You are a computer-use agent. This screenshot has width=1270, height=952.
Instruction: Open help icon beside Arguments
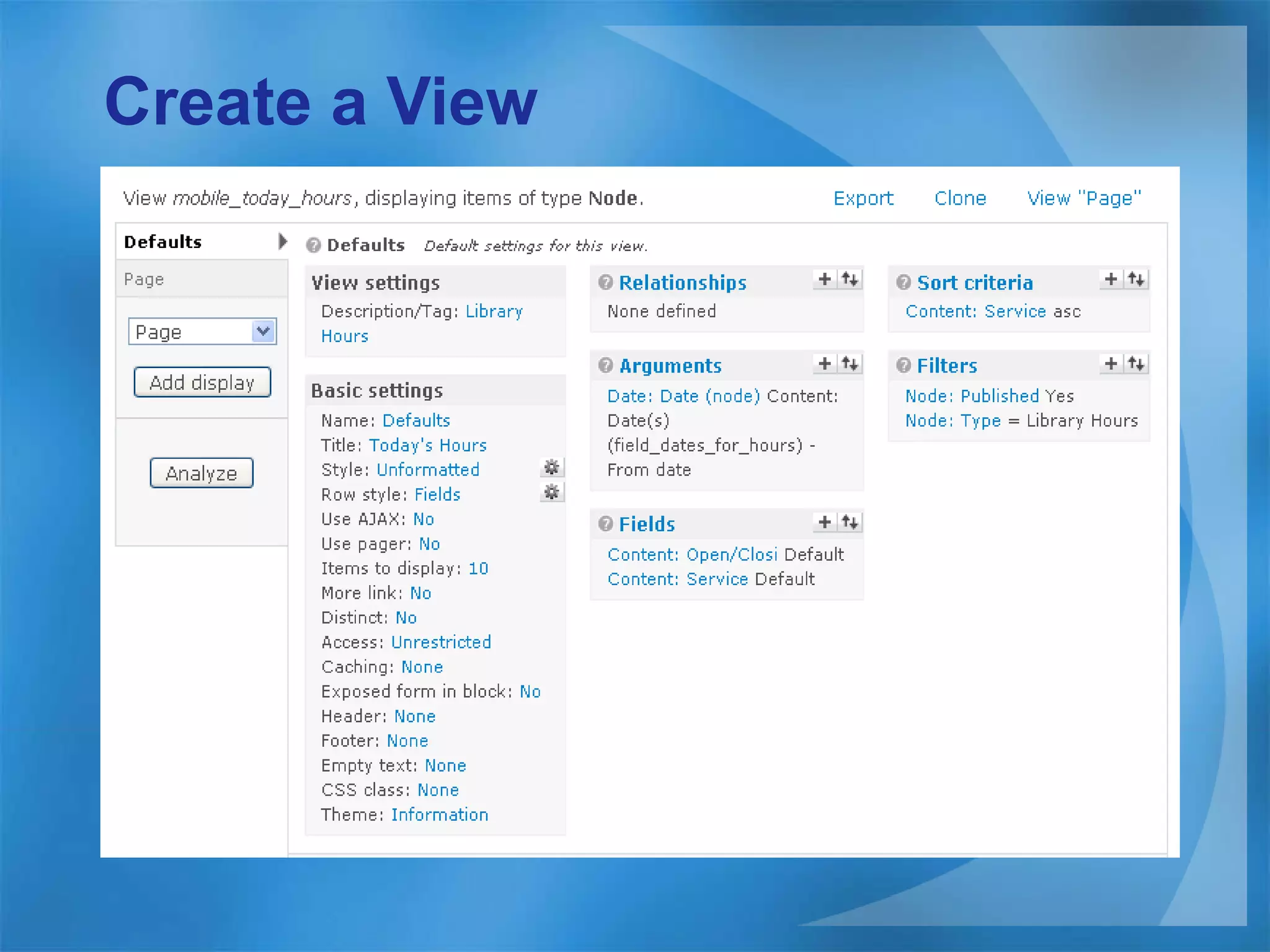coord(605,366)
